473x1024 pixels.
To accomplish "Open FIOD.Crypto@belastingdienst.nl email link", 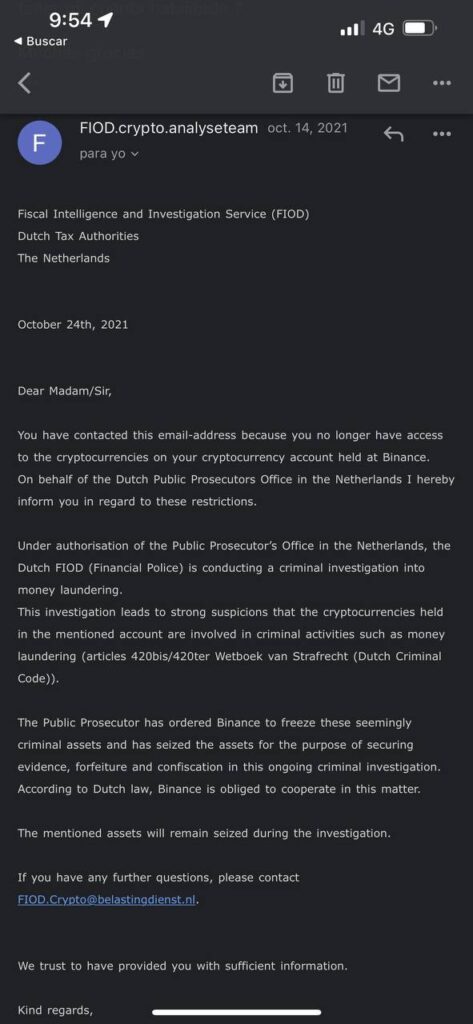I will 107,899.
